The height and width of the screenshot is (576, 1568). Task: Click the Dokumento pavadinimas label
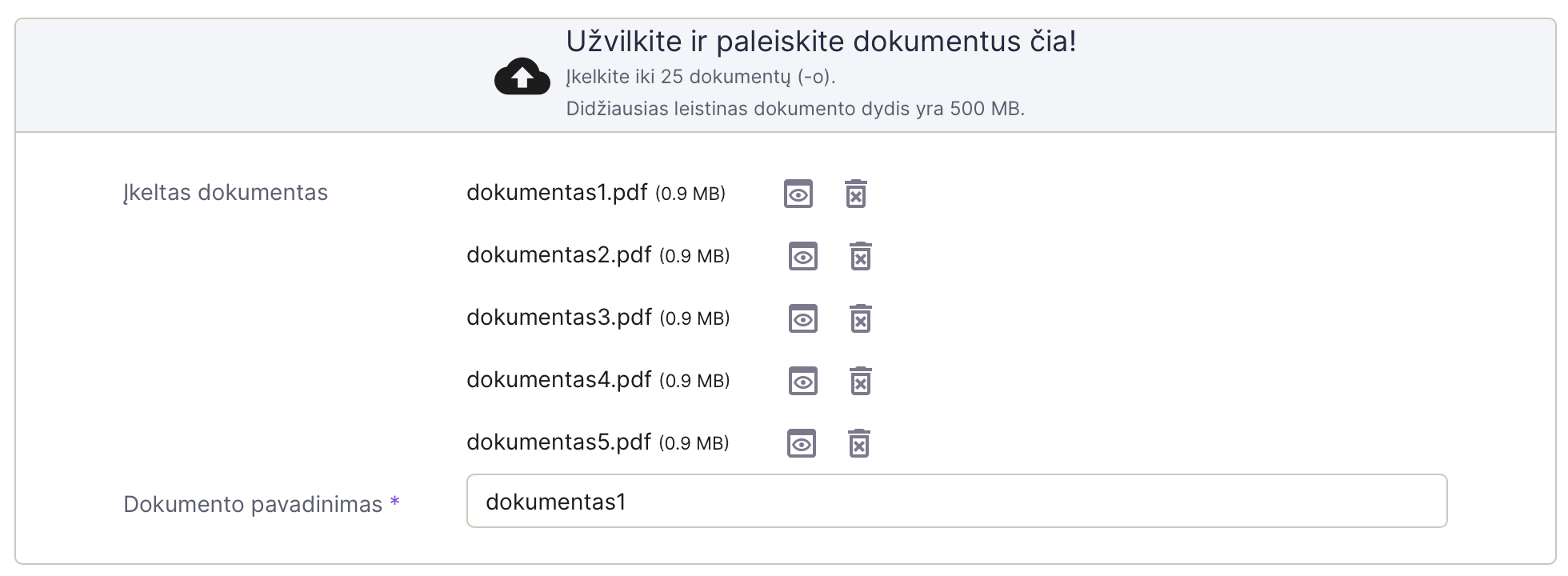pyautogui.click(x=253, y=505)
